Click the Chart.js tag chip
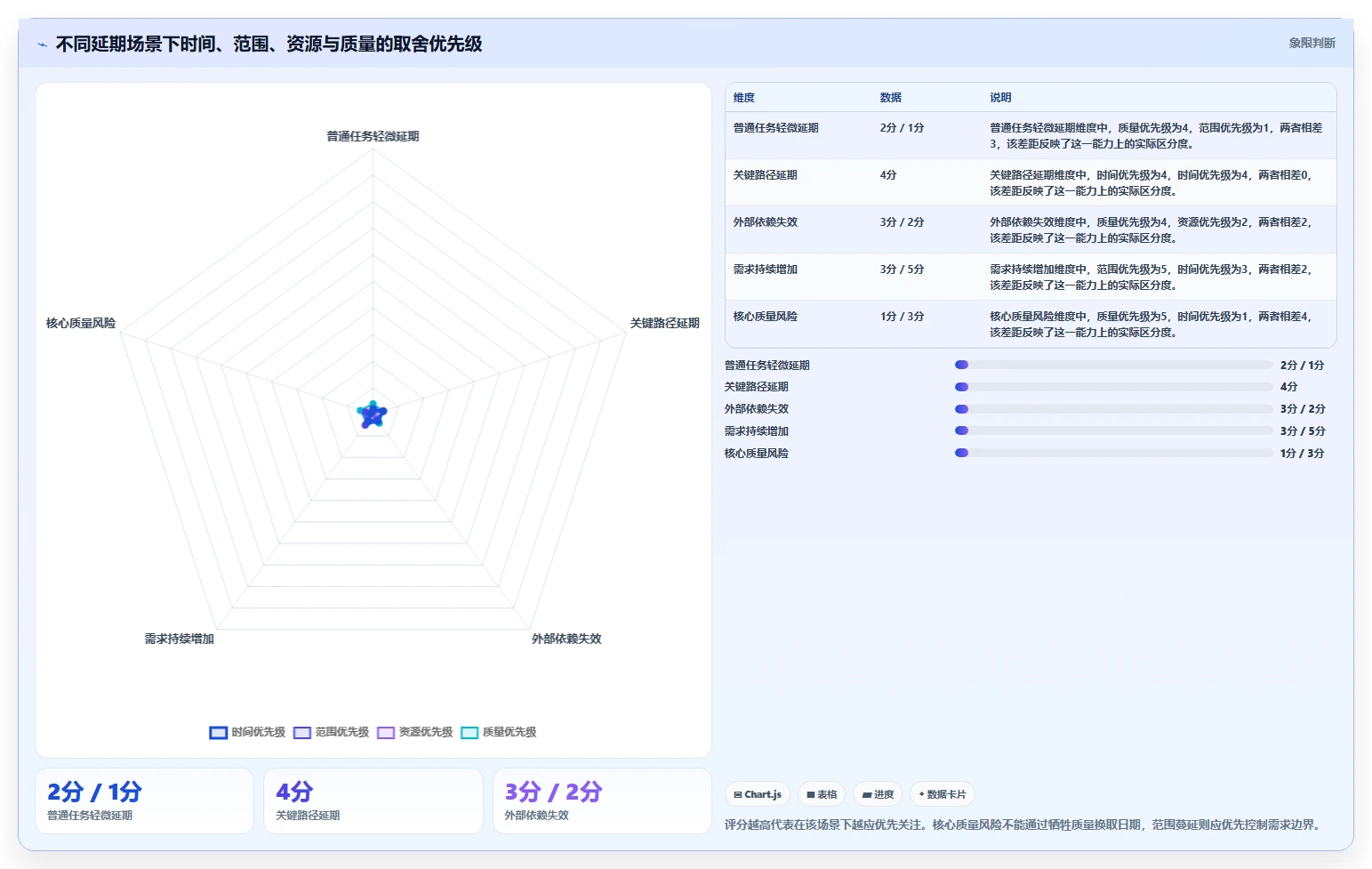 [758, 794]
